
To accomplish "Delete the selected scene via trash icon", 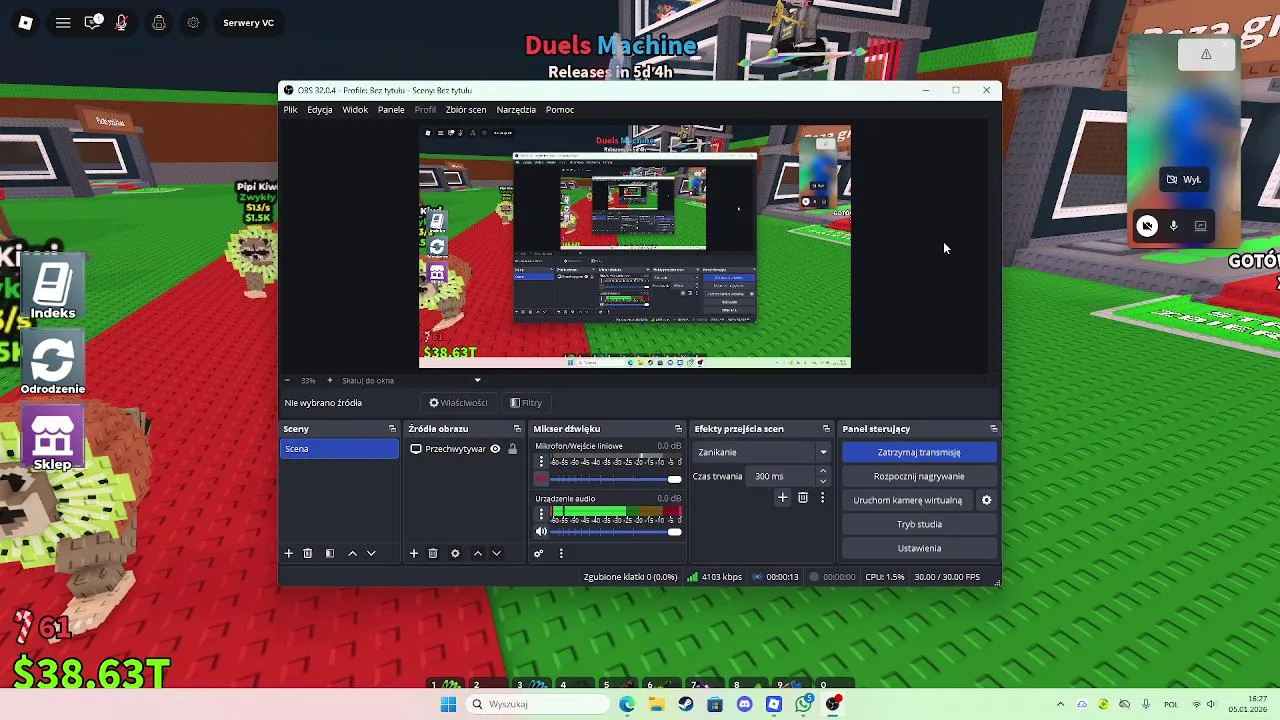I will tap(308, 553).
